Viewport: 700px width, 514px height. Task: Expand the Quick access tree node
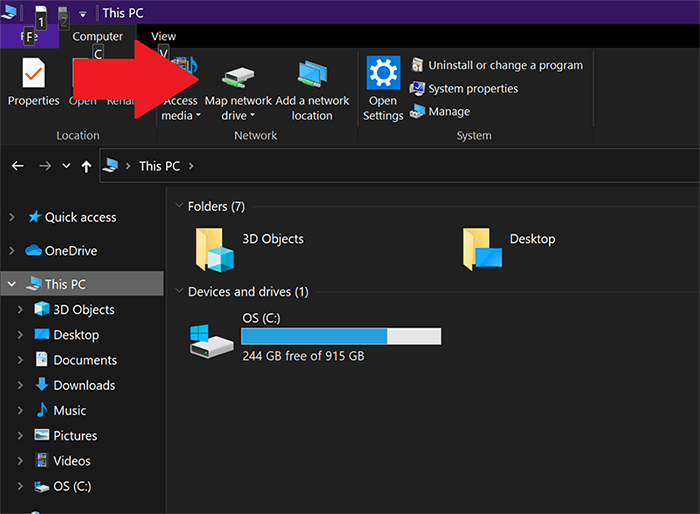click(12, 217)
